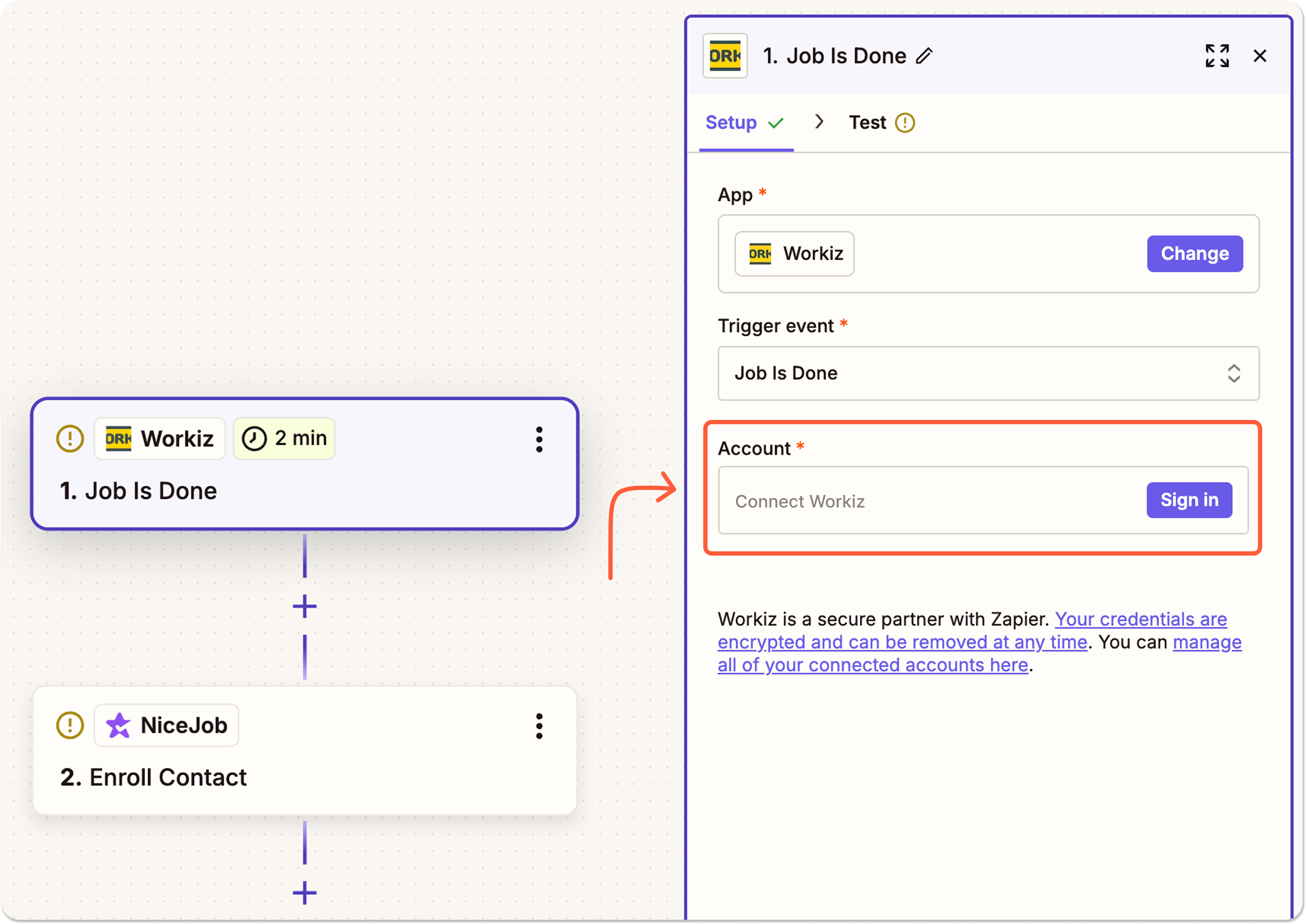Click the 2 min polling badge
This screenshot has width=1306, height=924.
point(284,439)
